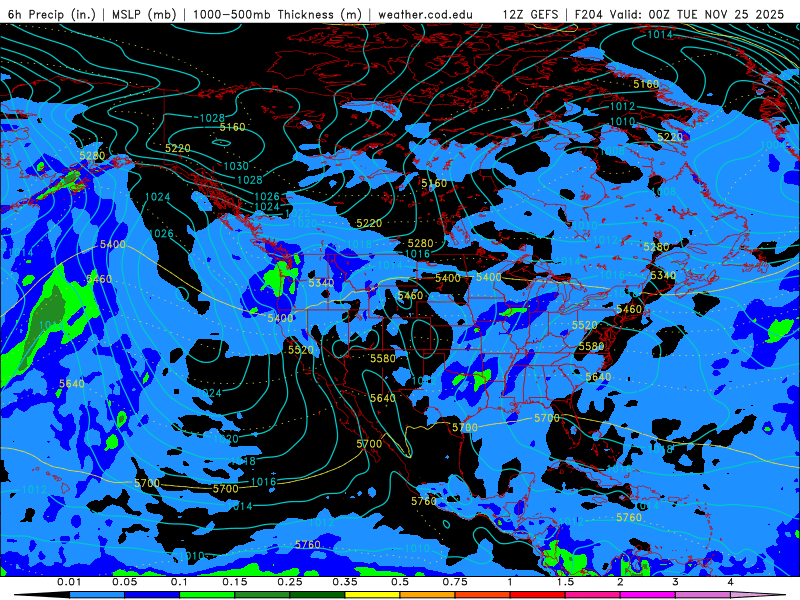Screen dimensions: 800x600
Task: Pick the hot pink 1.5–2 legend swatch
Action: coord(593,595)
